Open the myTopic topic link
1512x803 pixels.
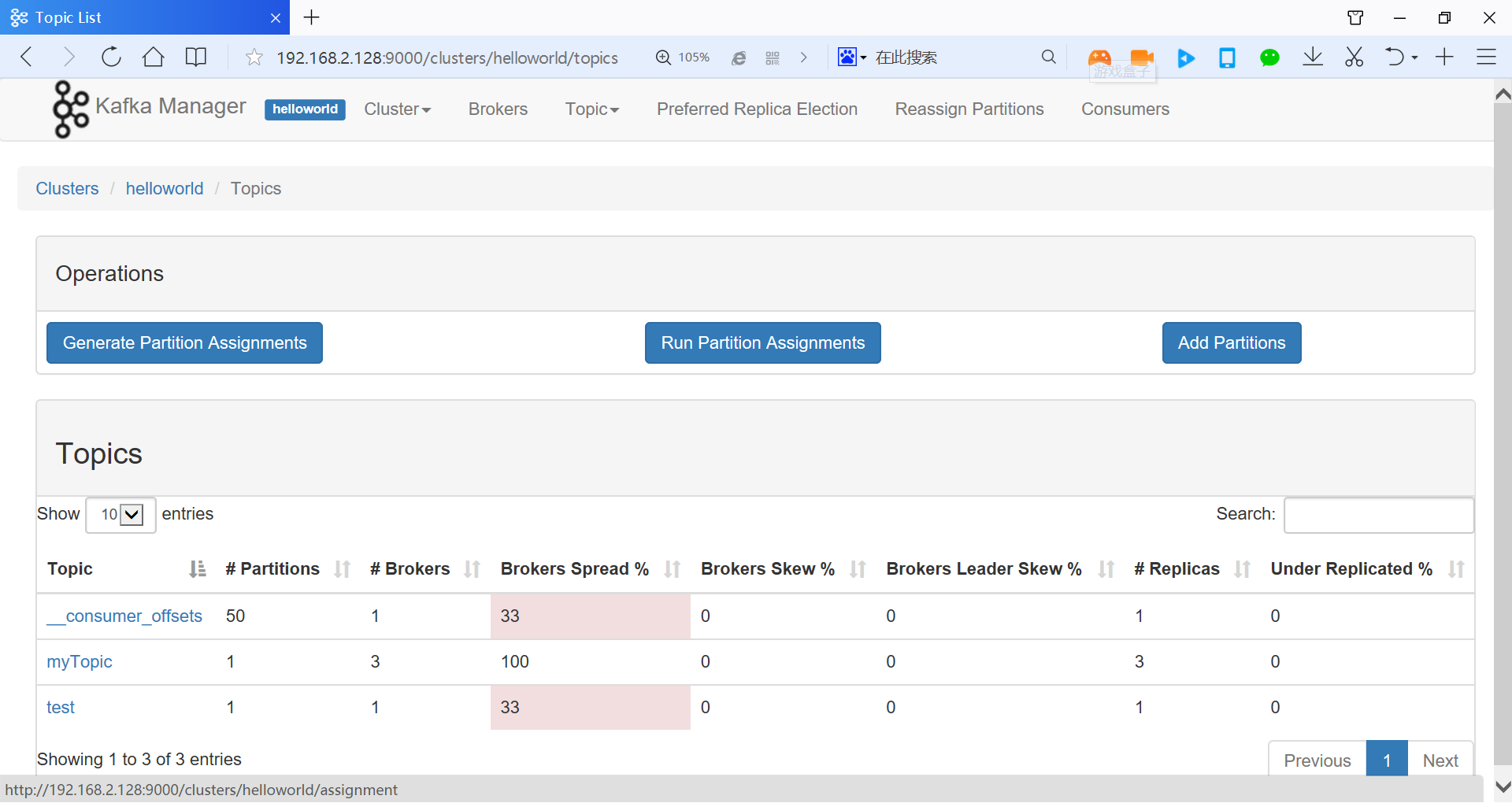point(80,662)
